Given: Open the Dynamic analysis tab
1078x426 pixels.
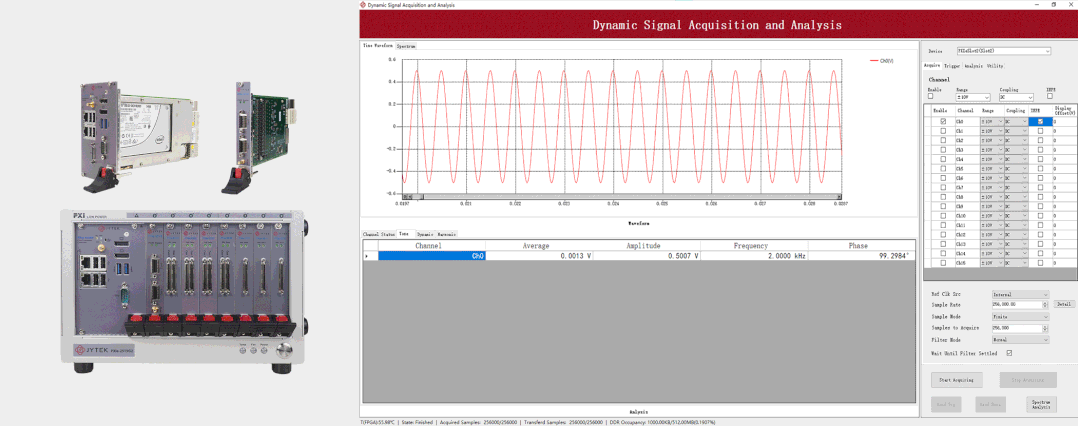Looking at the screenshot, I should [425, 234].
